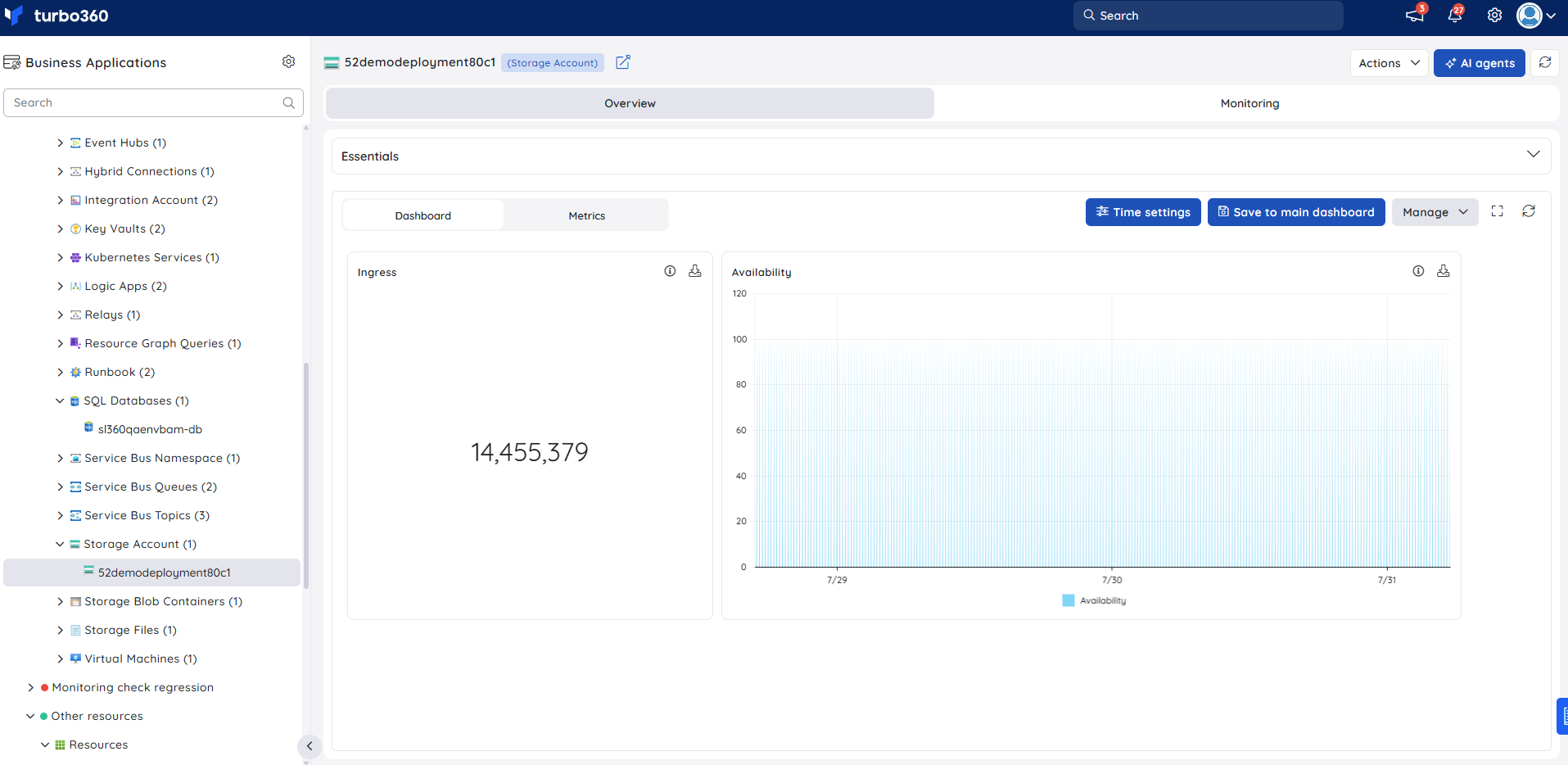
Task: Expand Storage Files (1) node
Action: coord(60,630)
